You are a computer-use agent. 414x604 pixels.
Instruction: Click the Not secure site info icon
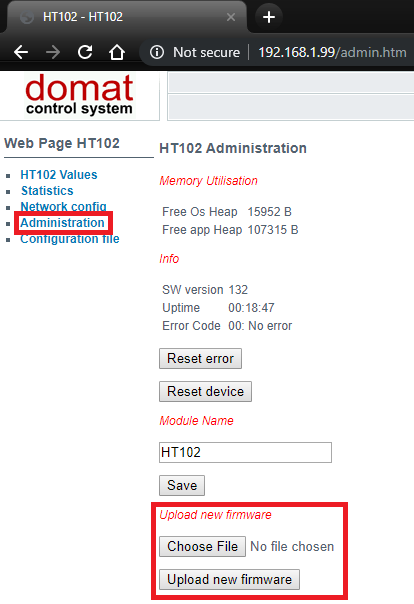tap(157, 52)
